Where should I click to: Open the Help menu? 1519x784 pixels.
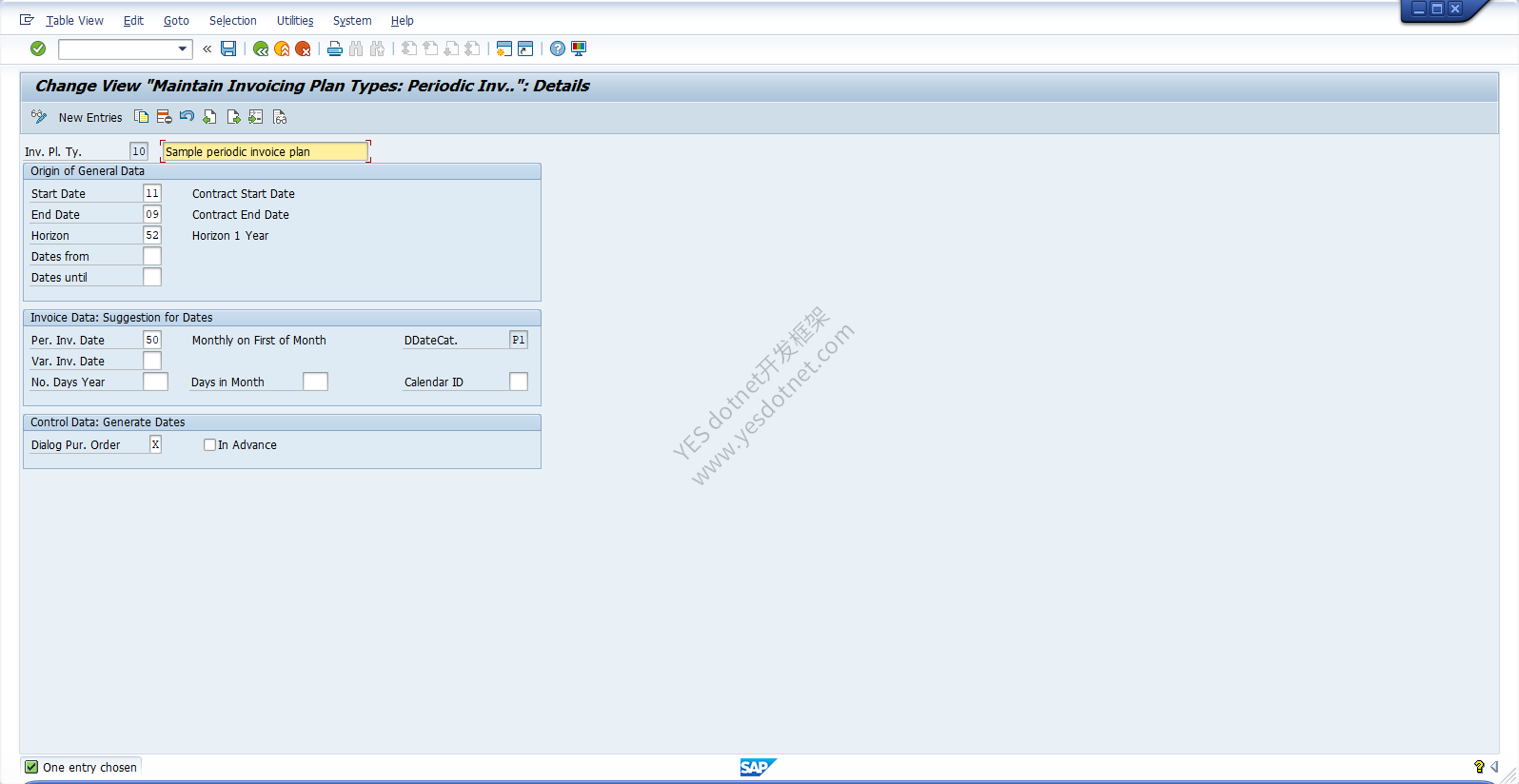[403, 20]
